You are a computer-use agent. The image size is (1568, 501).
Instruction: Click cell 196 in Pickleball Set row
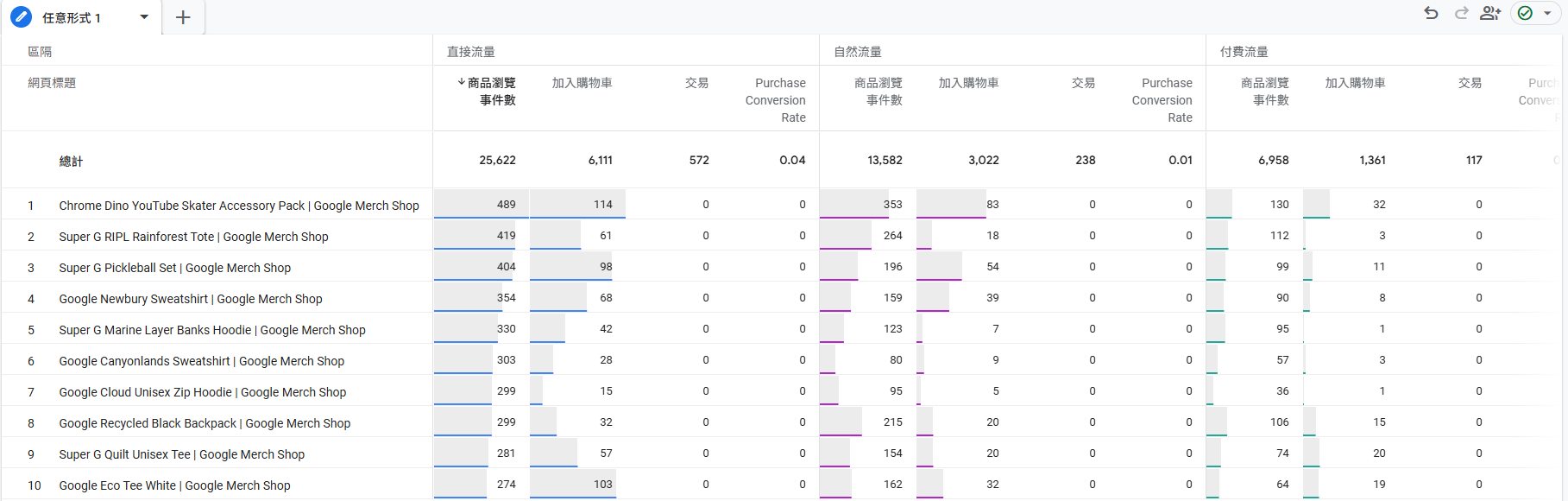click(893, 267)
